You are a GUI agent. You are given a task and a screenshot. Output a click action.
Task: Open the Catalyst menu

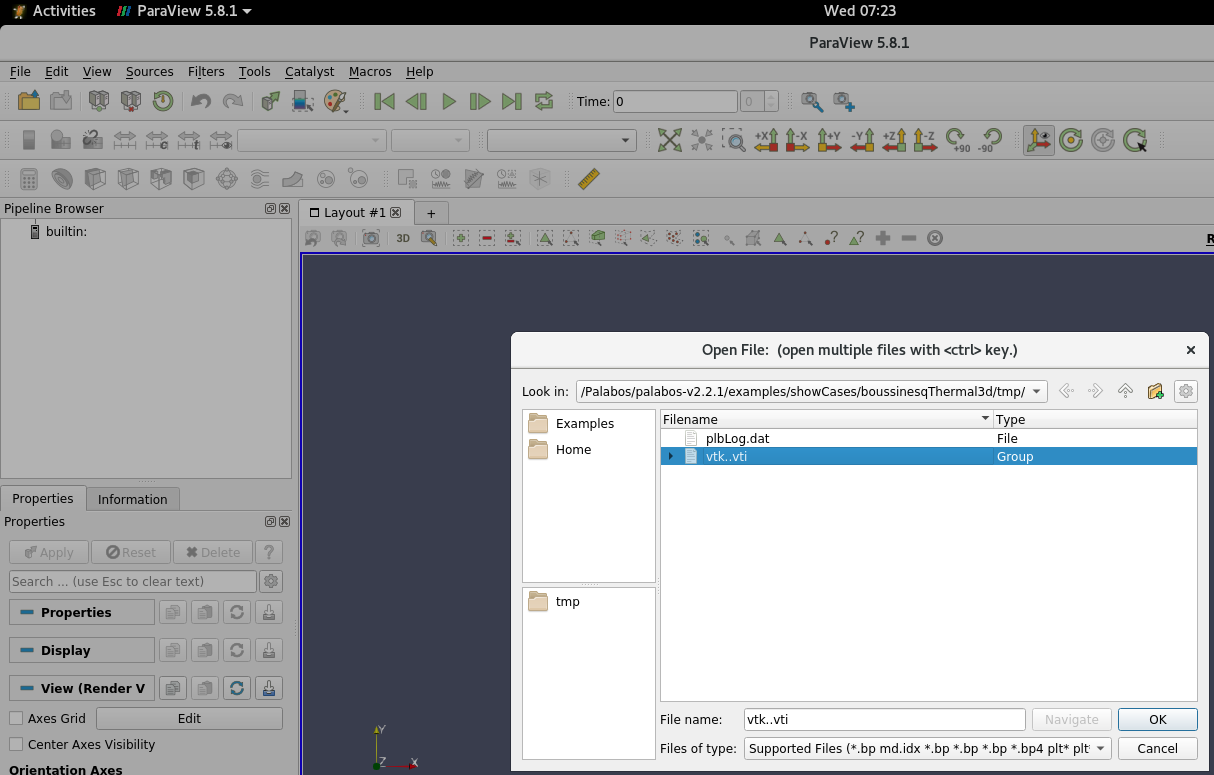click(x=309, y=71)
